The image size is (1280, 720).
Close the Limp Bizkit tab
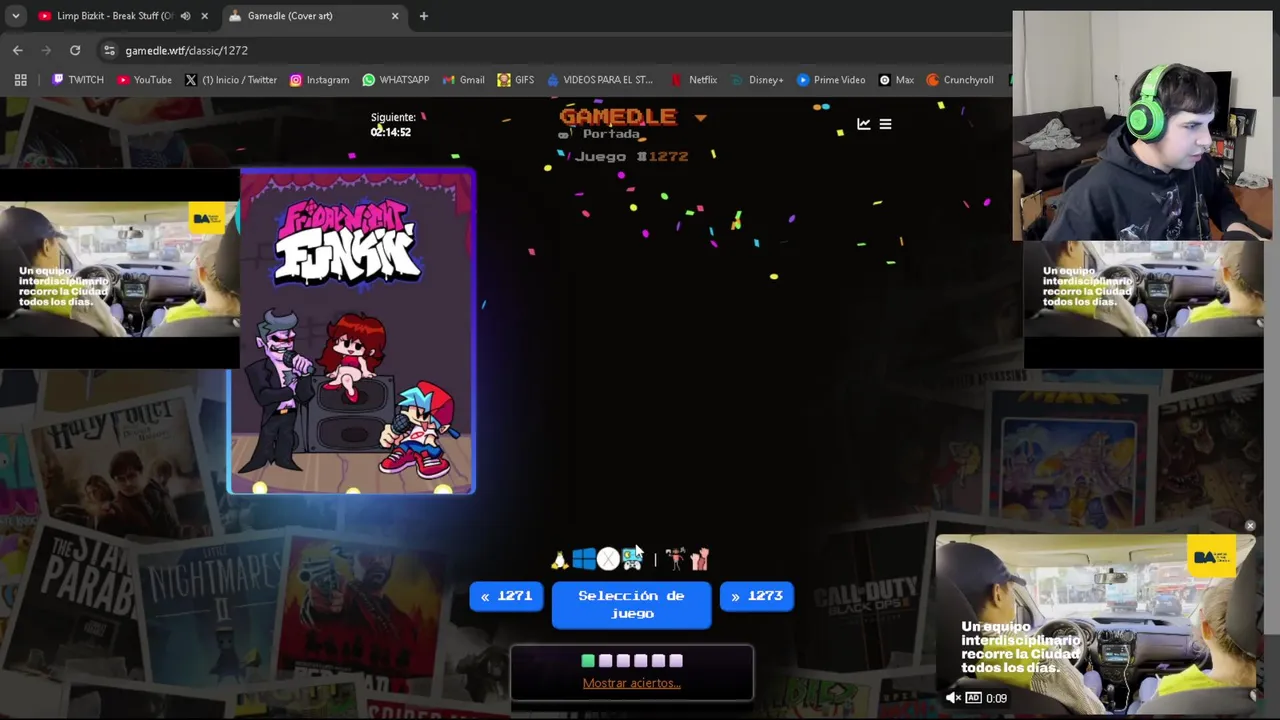point(204,16)
